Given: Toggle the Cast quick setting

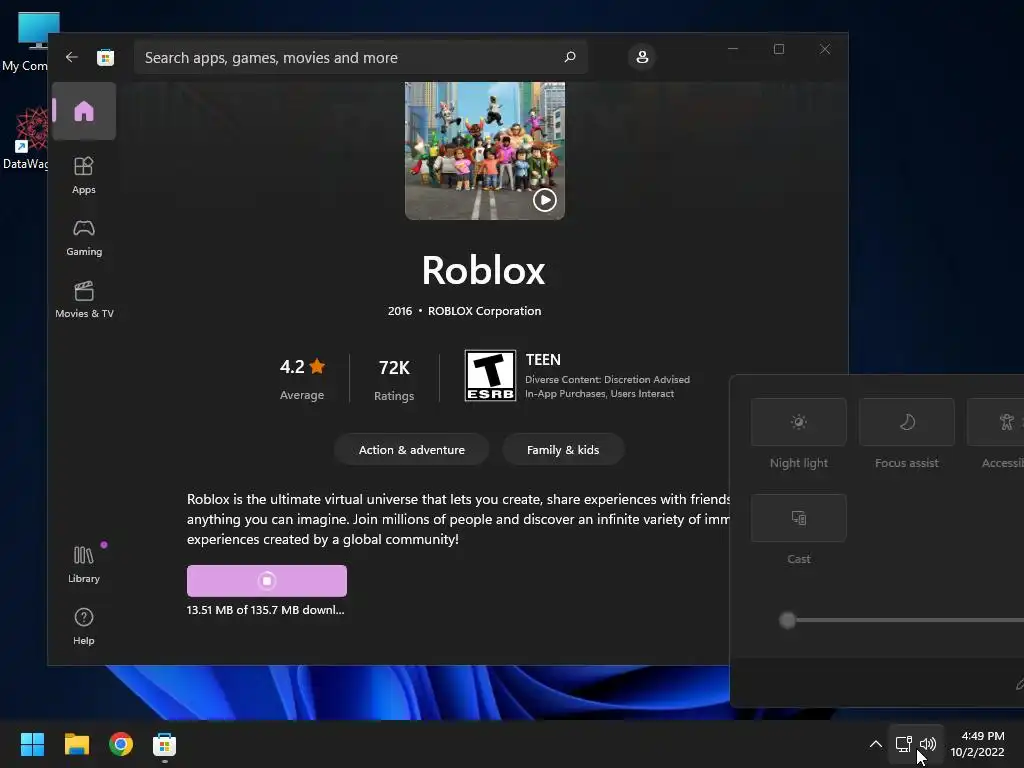Looking at the screenshot, I should point(799,518).
